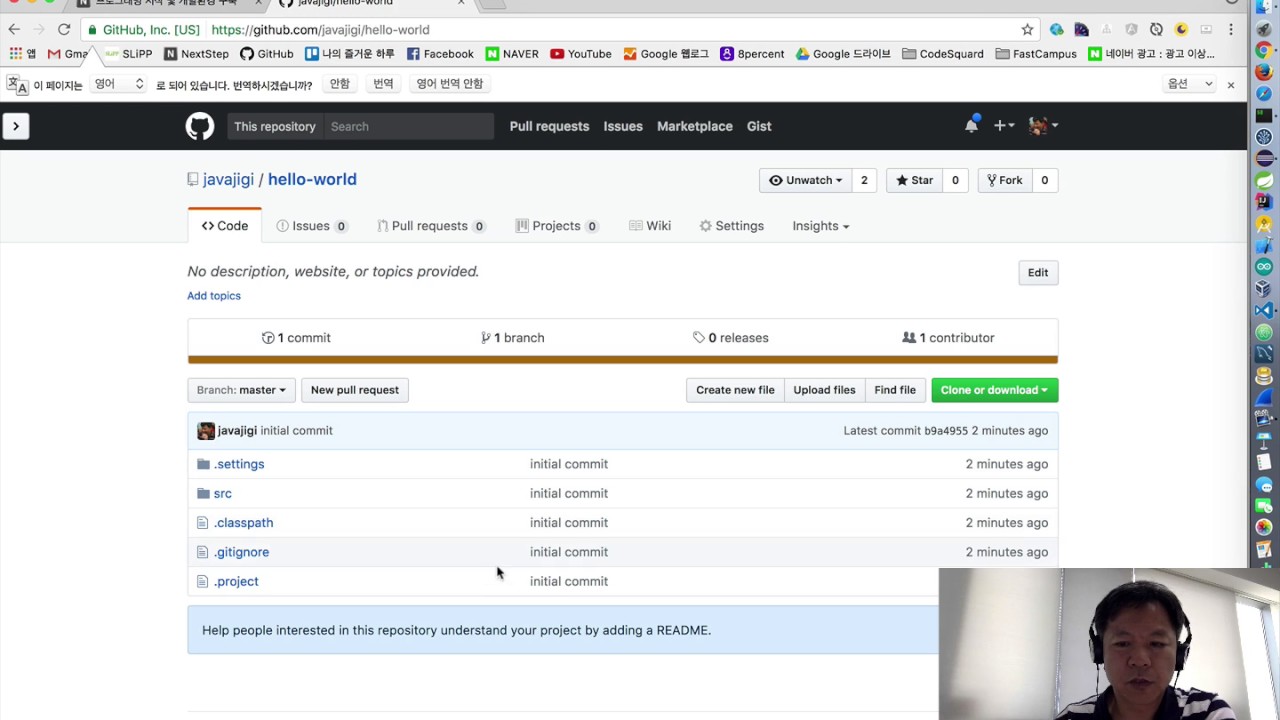Open the NextStep bookmark
This screenshot has width=1280, height=720.
click(x=196, y=54)
